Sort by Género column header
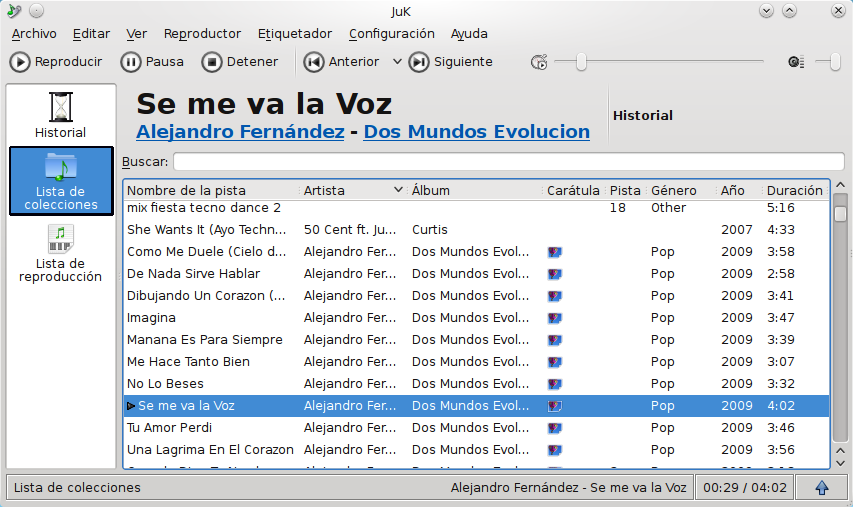 [x=682, y=190]
